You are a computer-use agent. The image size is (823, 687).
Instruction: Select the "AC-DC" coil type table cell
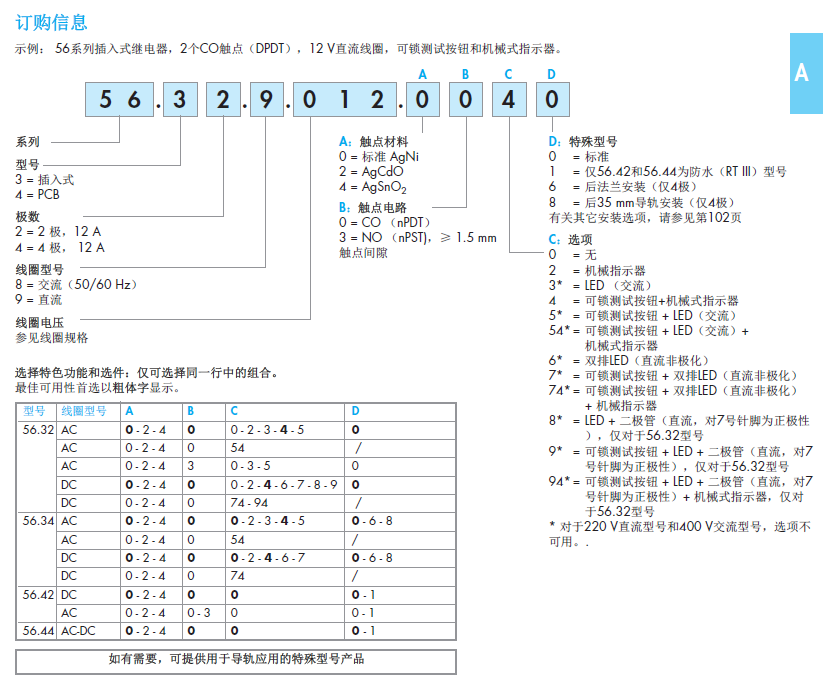pyautogui.click(x=78, y=631)
